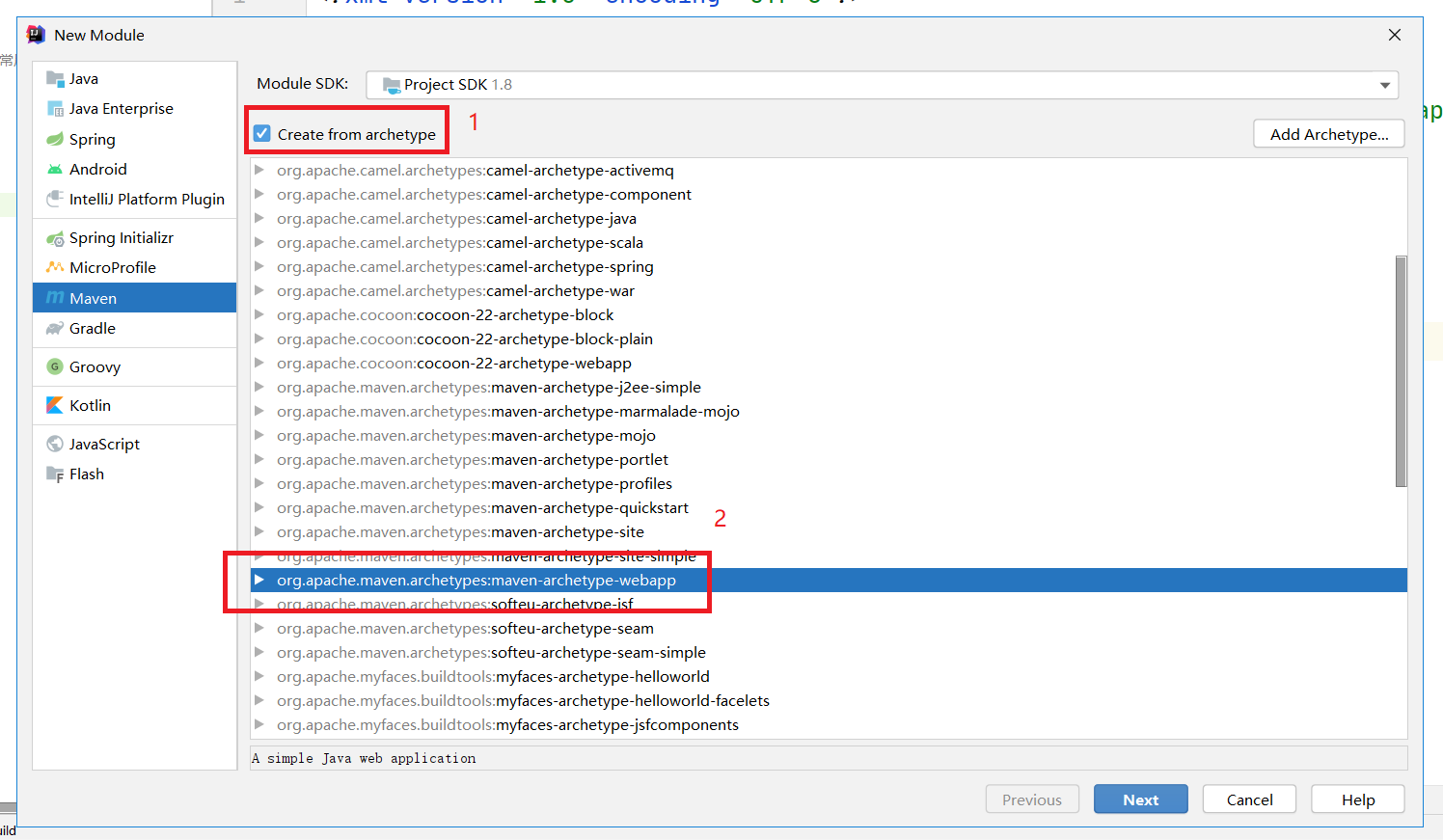Select the camel-archetype-scala row

tap(829, 242)
